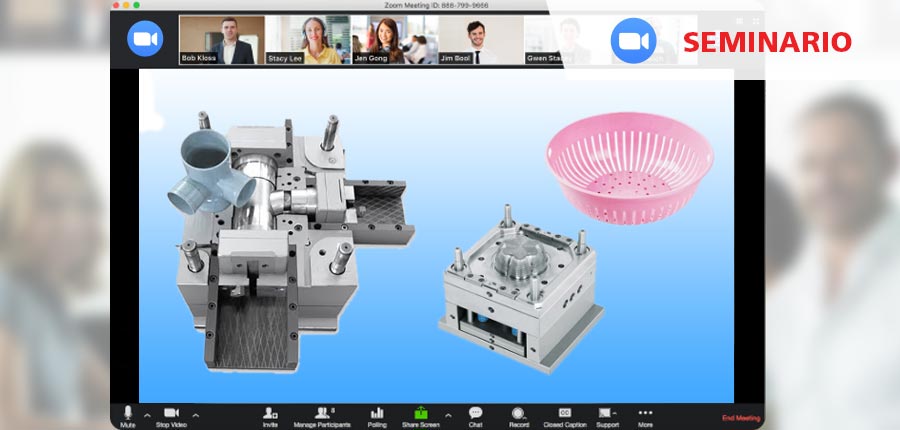Open the Support icon
Screen dimensions: 900x430
pyautogui.click(x=606, y=413)
